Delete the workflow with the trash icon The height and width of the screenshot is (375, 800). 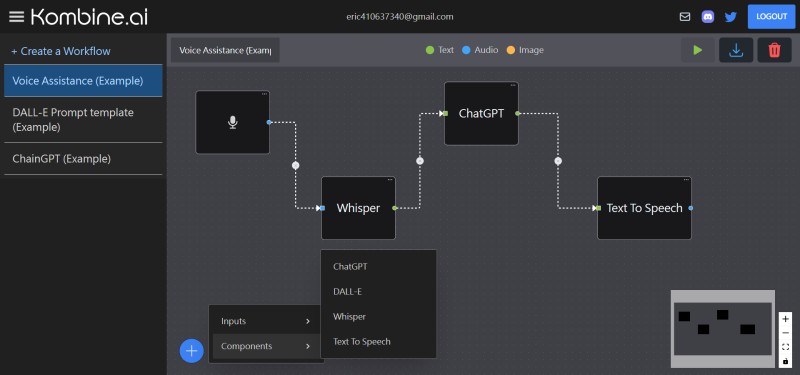[774, 50]
